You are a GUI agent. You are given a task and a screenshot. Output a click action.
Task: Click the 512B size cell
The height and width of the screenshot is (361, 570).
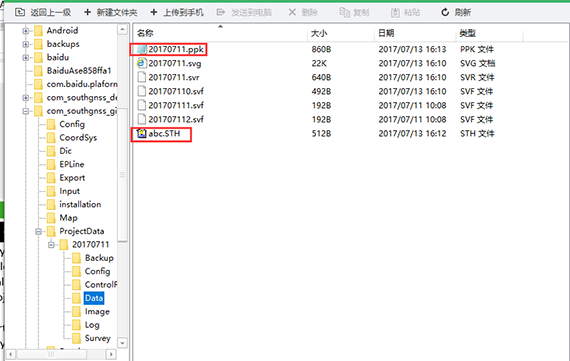tap(321, 134)
